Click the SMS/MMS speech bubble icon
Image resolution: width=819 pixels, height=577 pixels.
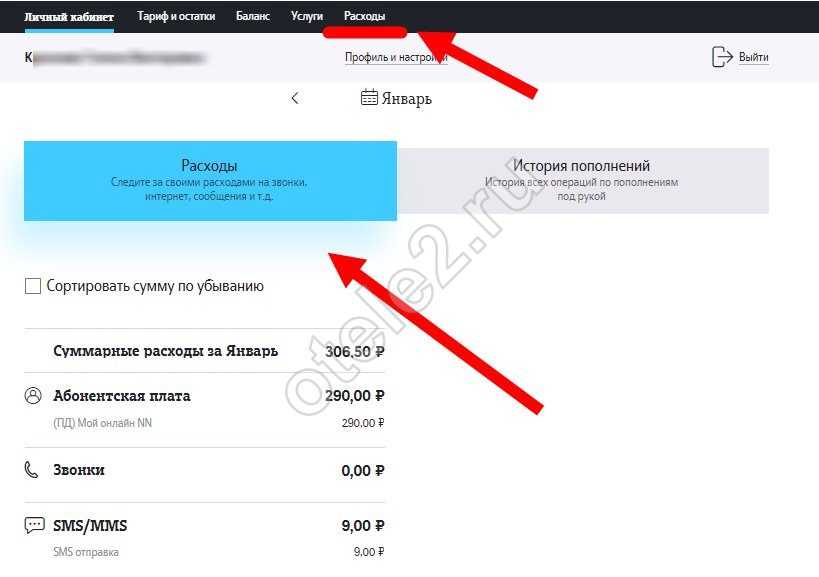(x=34, y=525)
